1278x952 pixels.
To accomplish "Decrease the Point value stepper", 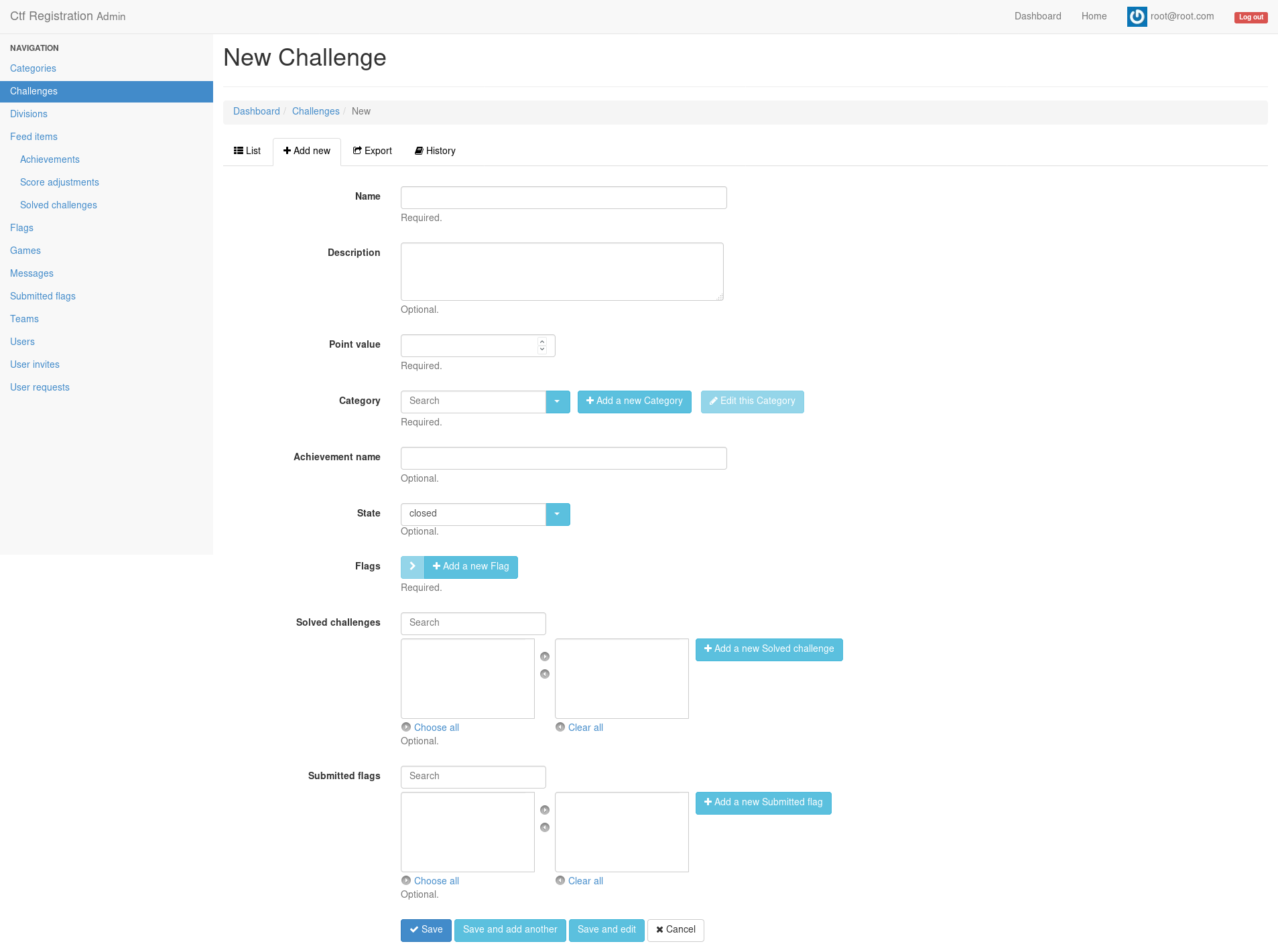I will [x=542, y=349].
